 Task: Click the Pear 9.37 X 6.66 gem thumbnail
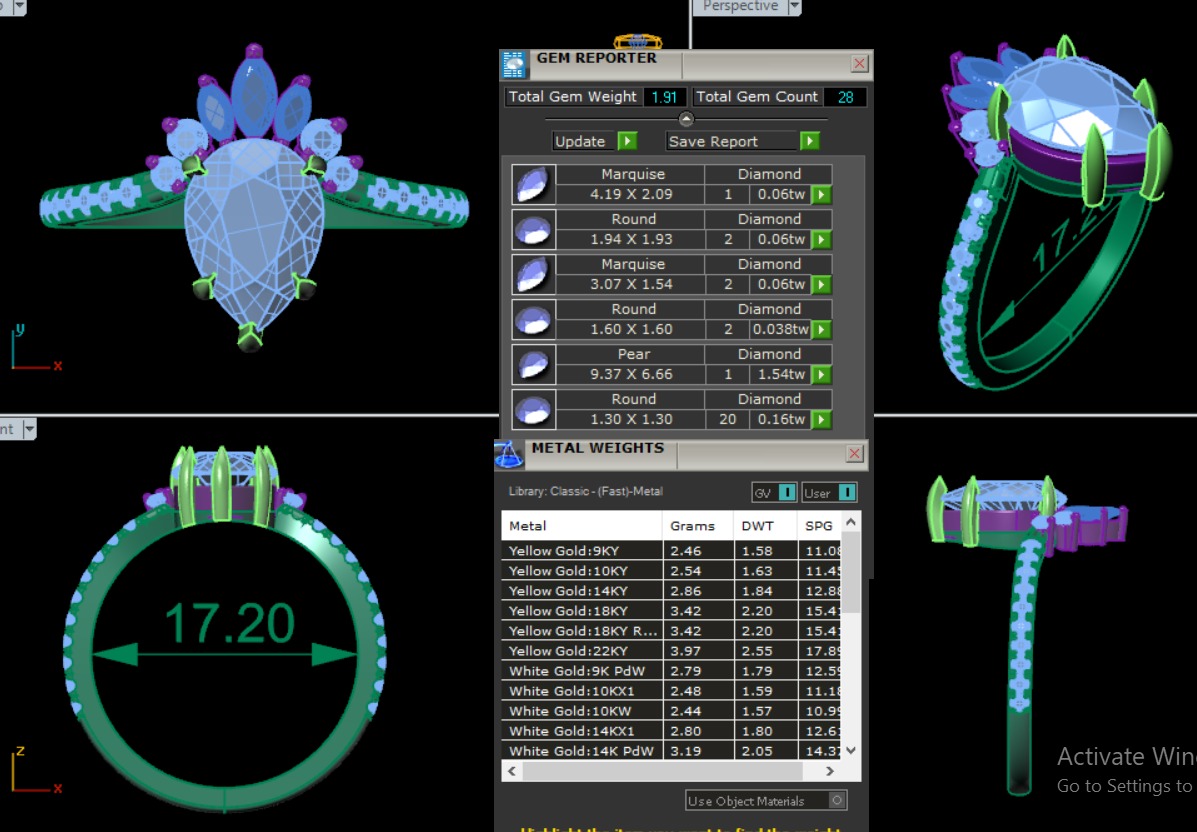[x=533, y=365]
